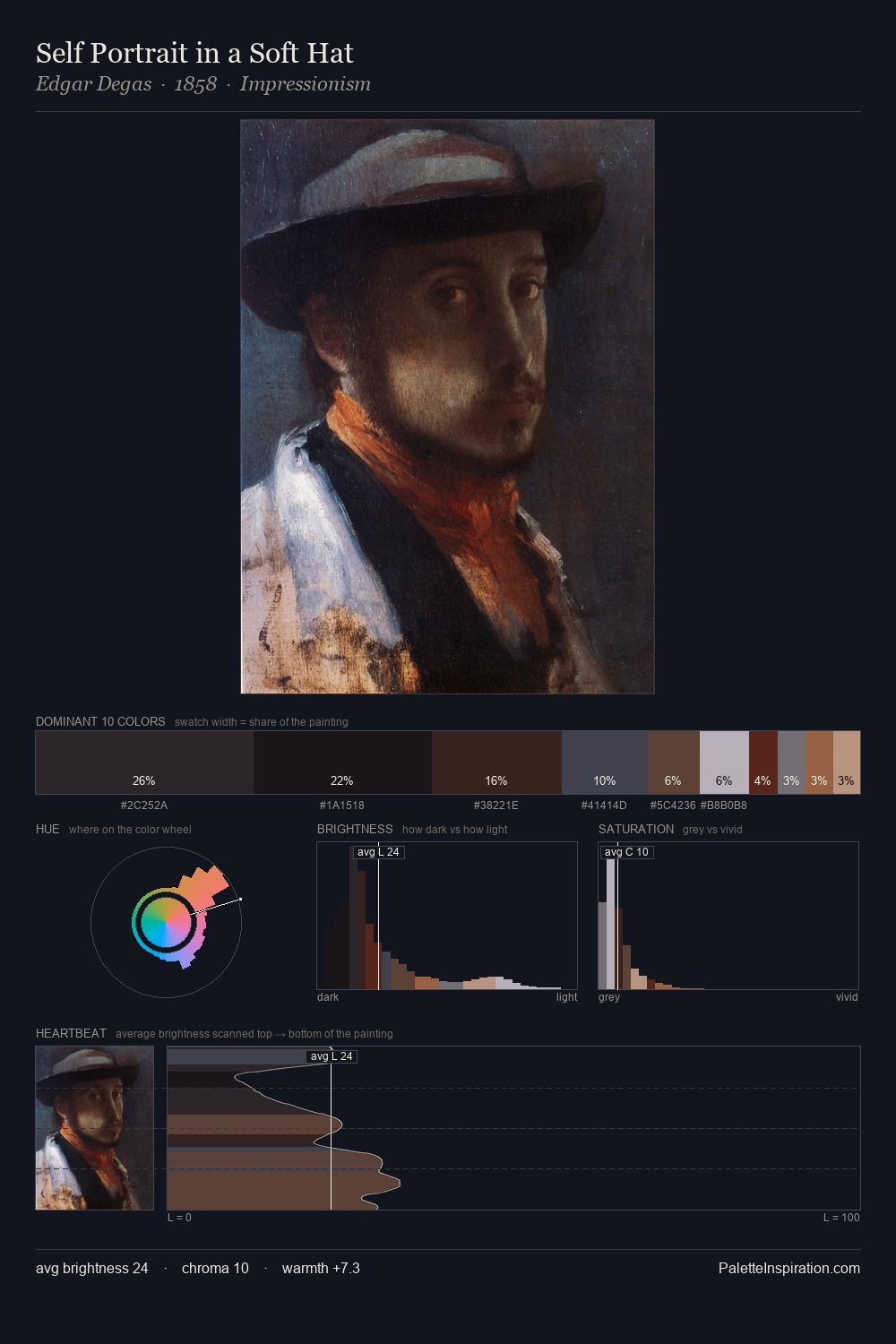Screen dimensions: 896x1344
Task: Click the 'HUE' section heading
Action: coord(47,829)
